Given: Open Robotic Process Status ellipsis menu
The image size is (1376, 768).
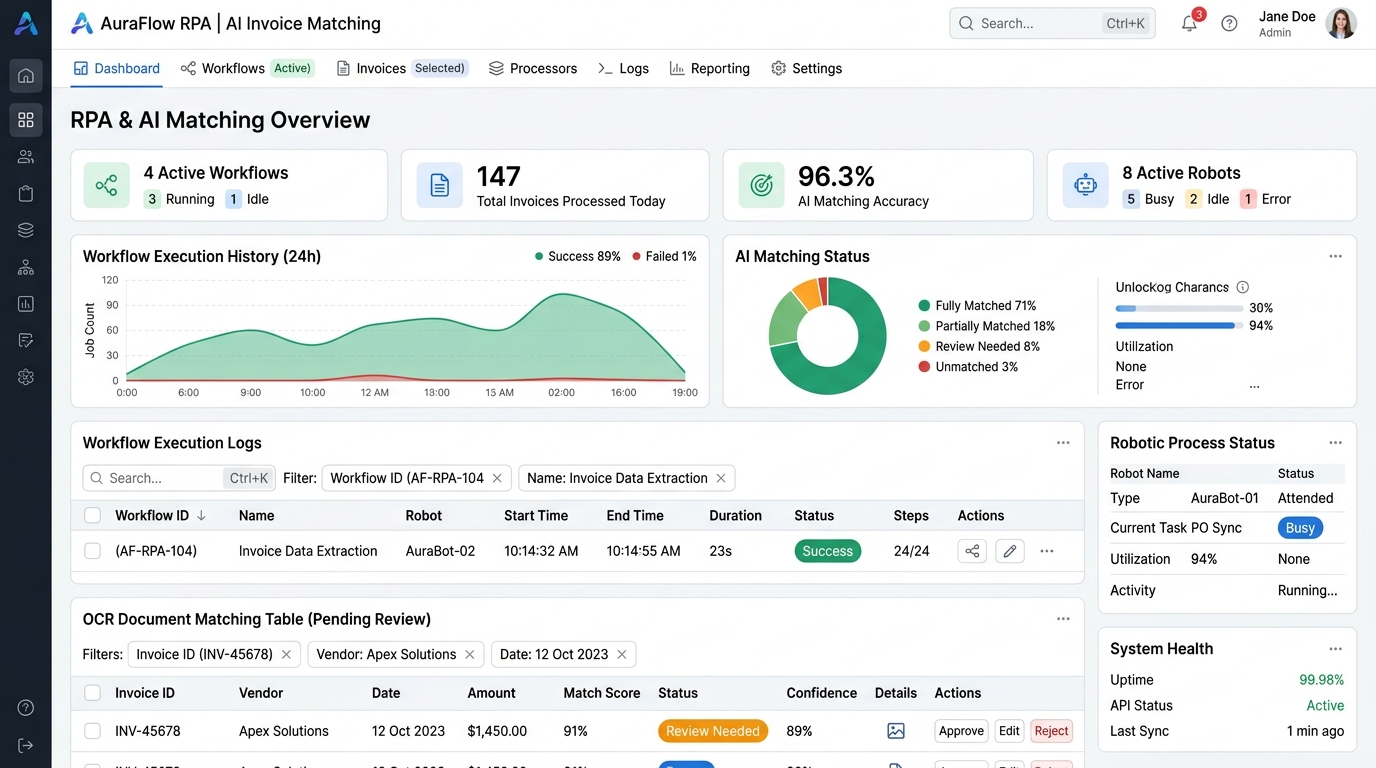Looking at the screenshot, I should [x=1335, y=443].
